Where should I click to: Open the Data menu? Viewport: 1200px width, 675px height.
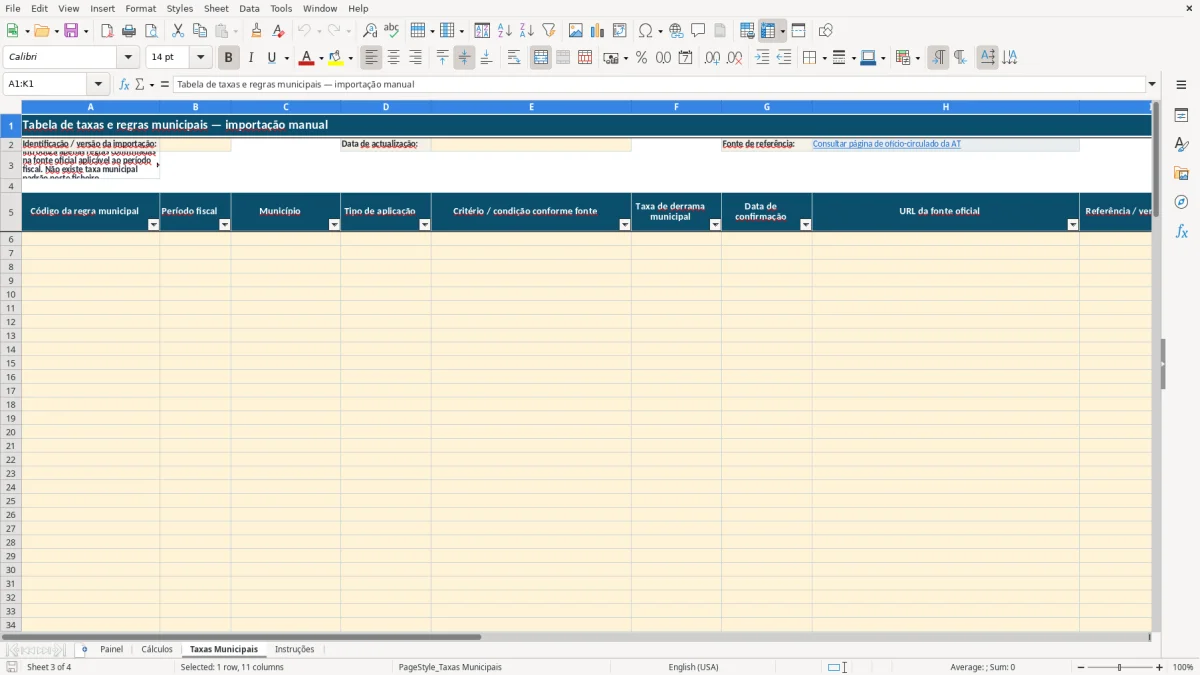click(x=249, y=8)
